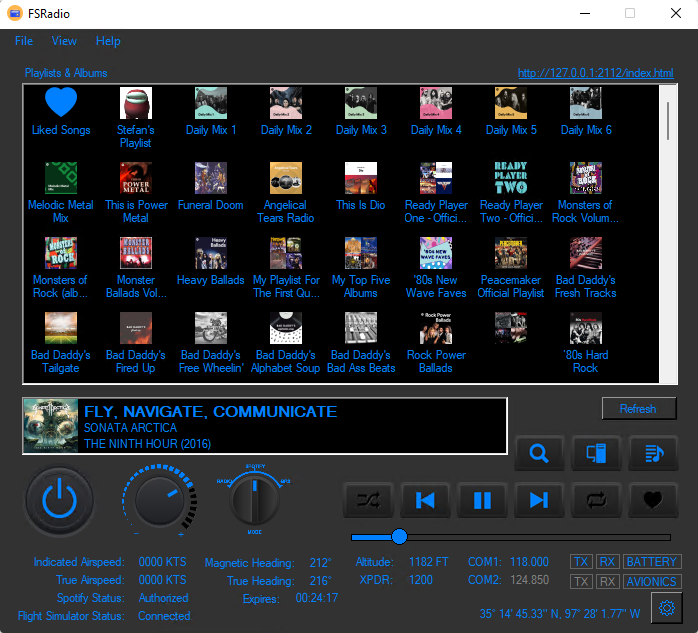Like the current song with heart button
The height and width of the screenshot is (633, 698).
point(653,500)
